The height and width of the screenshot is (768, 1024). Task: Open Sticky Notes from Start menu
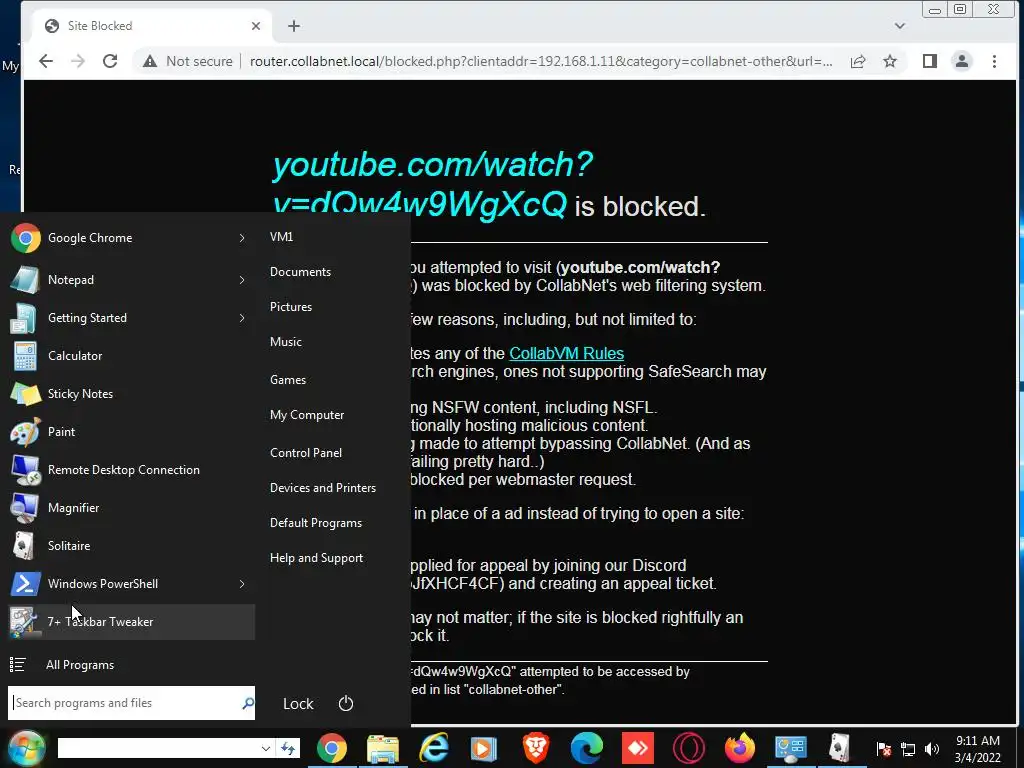131,394
